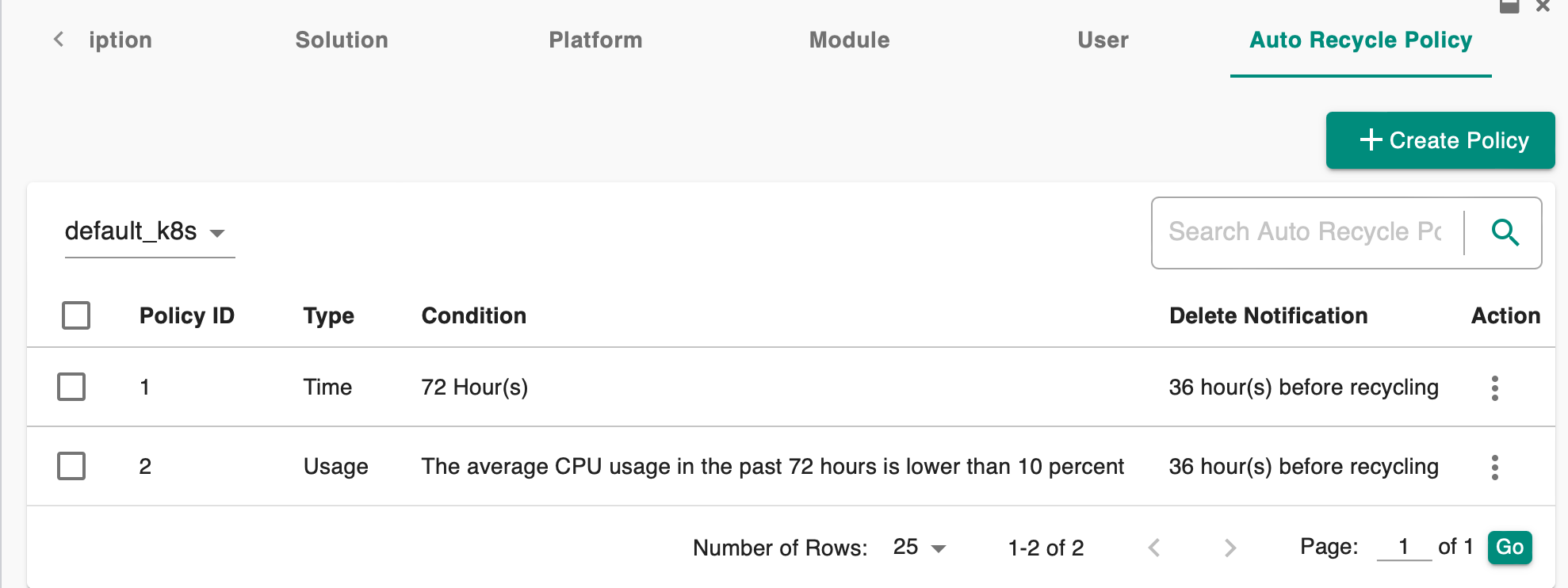Open the User tab
The width and height of the screenshot is (1568, 588).
(x=1103, y=40)
